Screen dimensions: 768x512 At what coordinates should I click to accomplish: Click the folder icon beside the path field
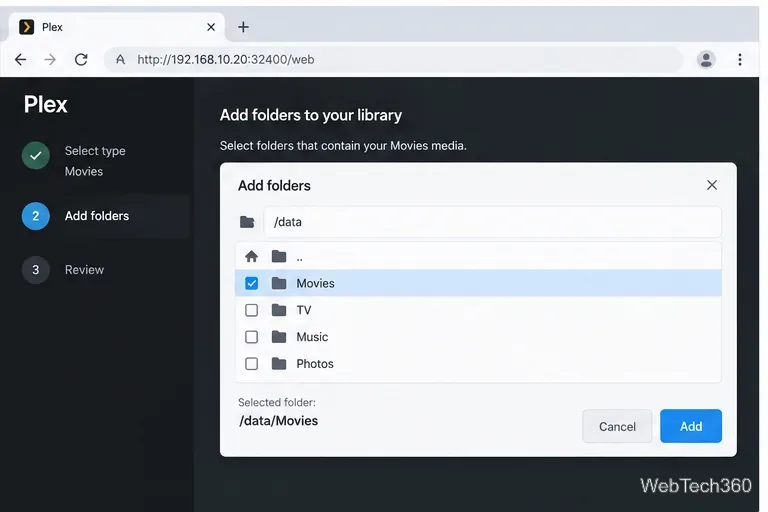[247, 222]
